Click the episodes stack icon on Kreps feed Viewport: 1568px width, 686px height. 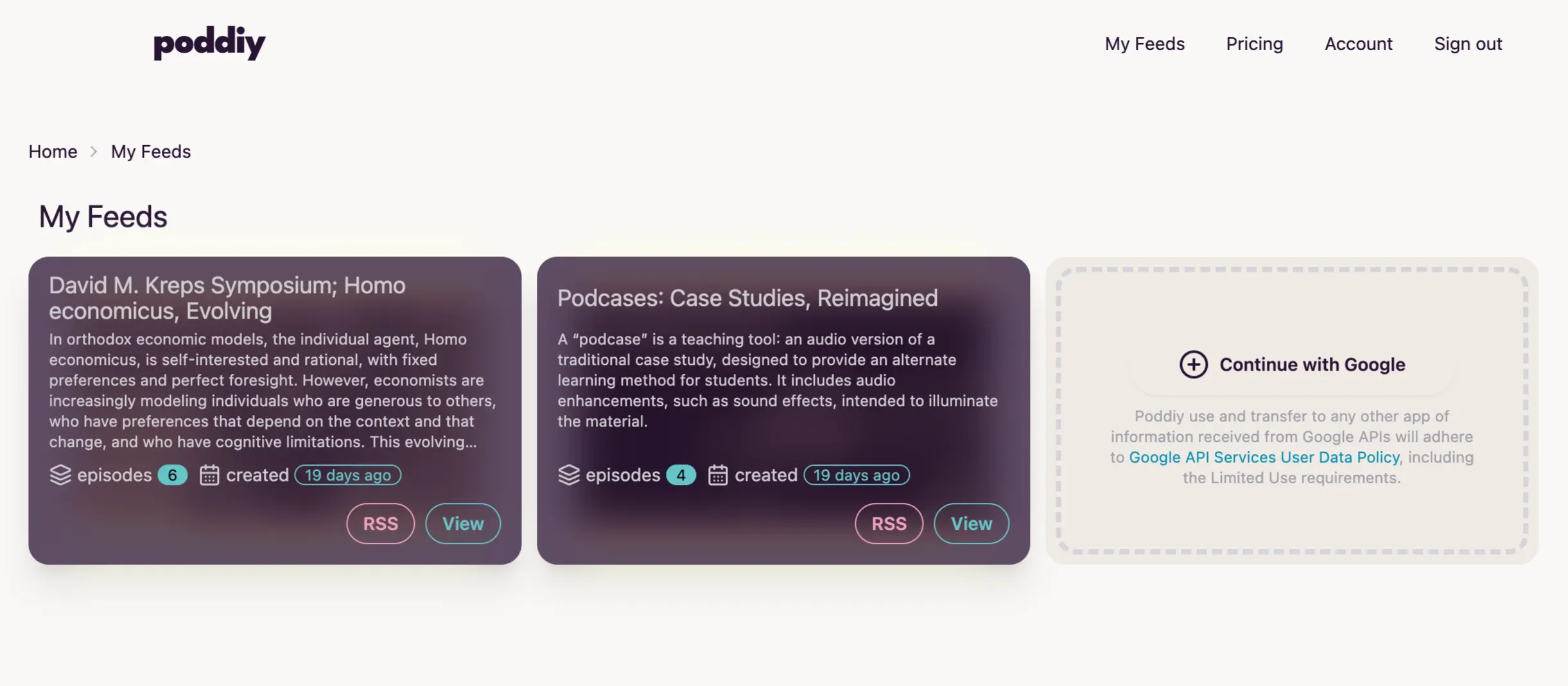60,475
